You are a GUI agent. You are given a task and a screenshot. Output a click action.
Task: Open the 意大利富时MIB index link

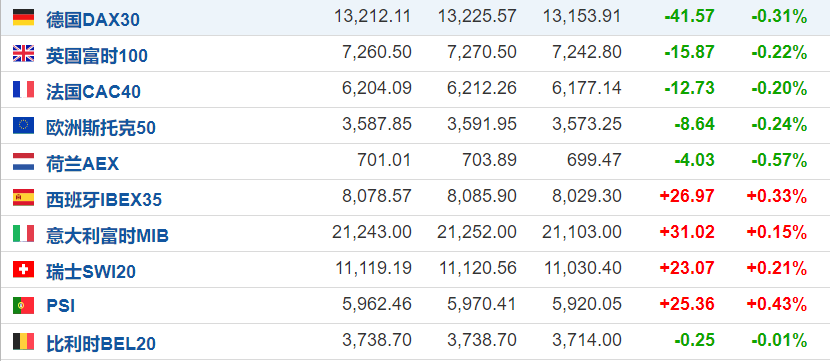click(x=107, y=236)
